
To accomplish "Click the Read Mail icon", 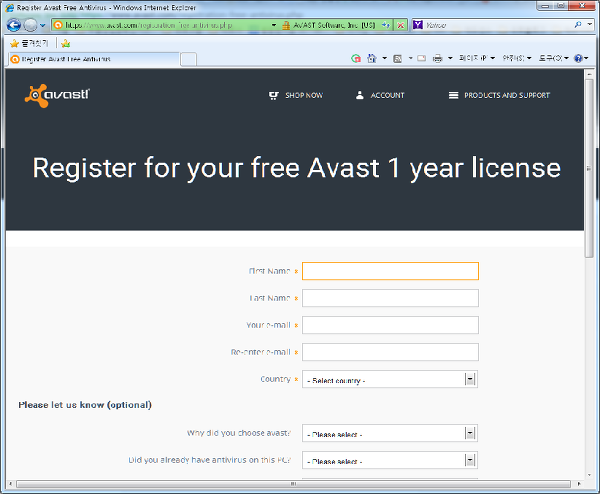I will 422,58.
